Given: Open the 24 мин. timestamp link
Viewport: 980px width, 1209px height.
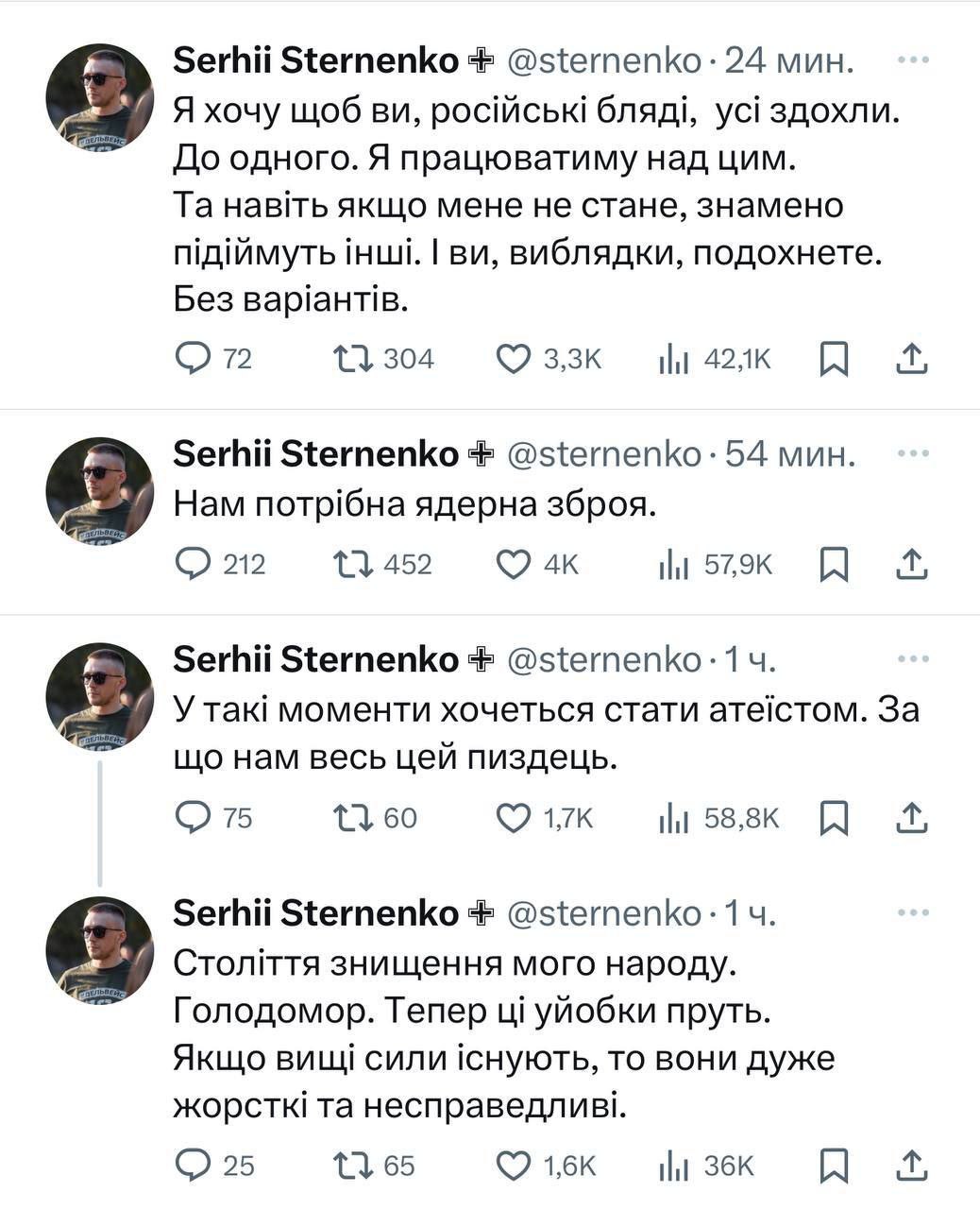Looking at the screenshot, I should (789, 60).
